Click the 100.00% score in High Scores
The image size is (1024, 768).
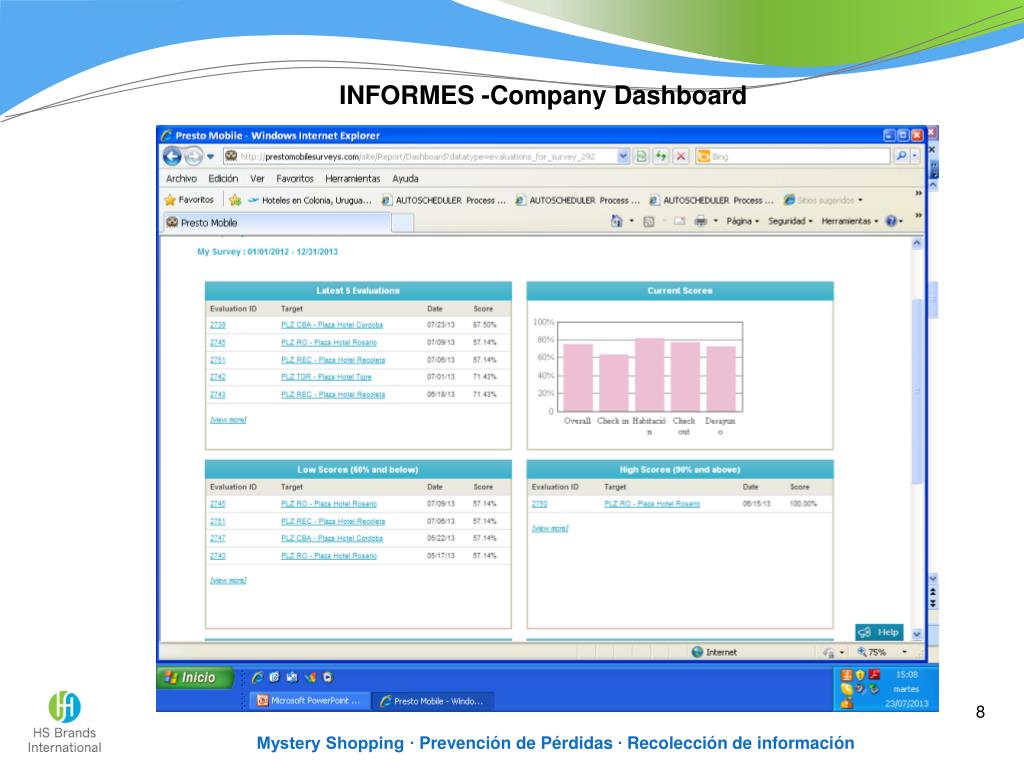click(803, 504)
